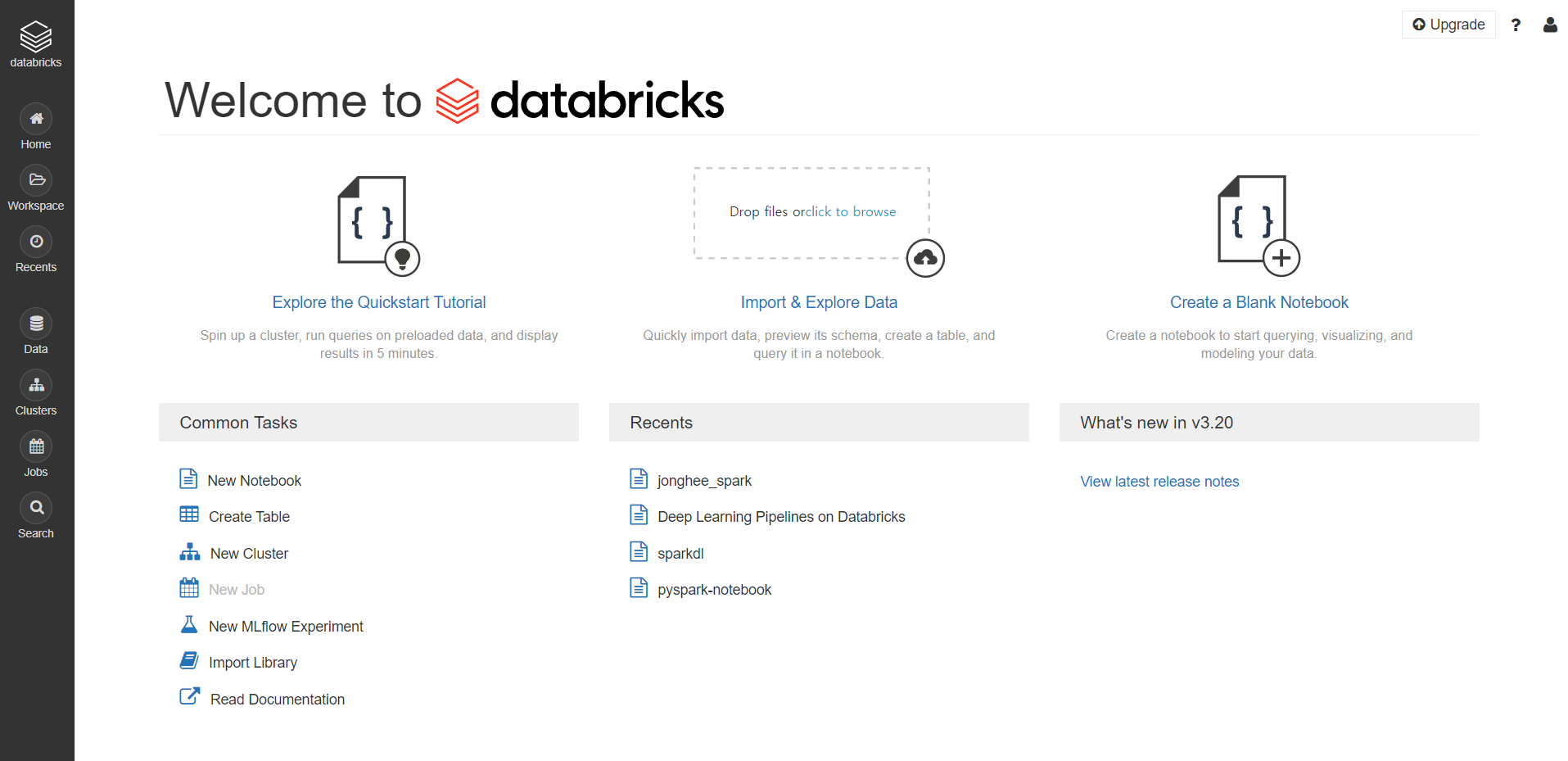1568x761 pixels.
Task: Click the cloud upload icon
Action: coord(925,259)
